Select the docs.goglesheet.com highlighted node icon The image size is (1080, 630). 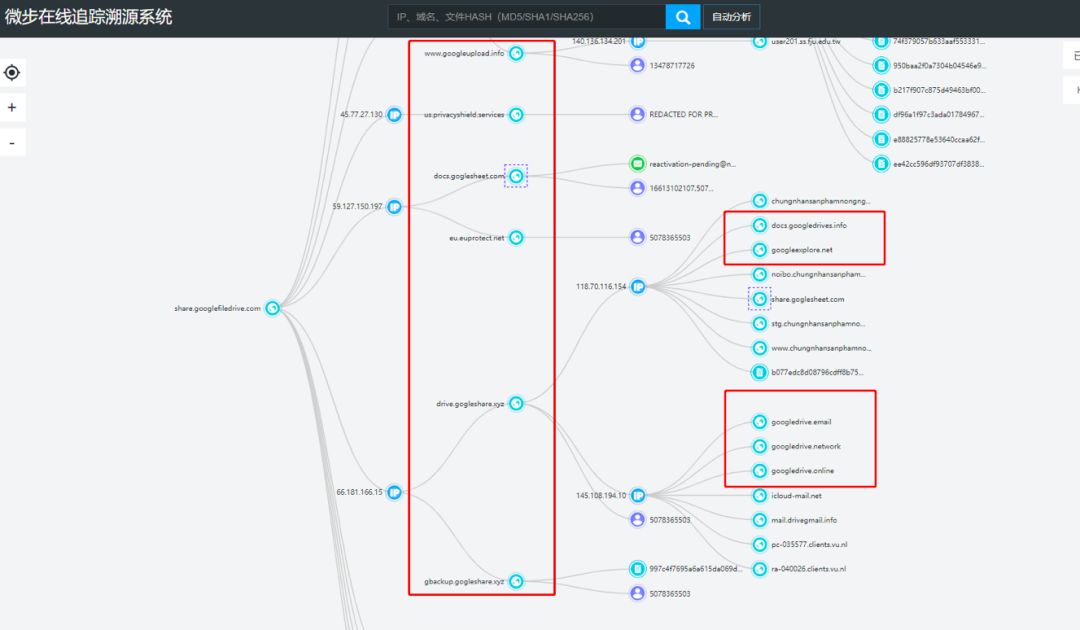tap(516, 176)
